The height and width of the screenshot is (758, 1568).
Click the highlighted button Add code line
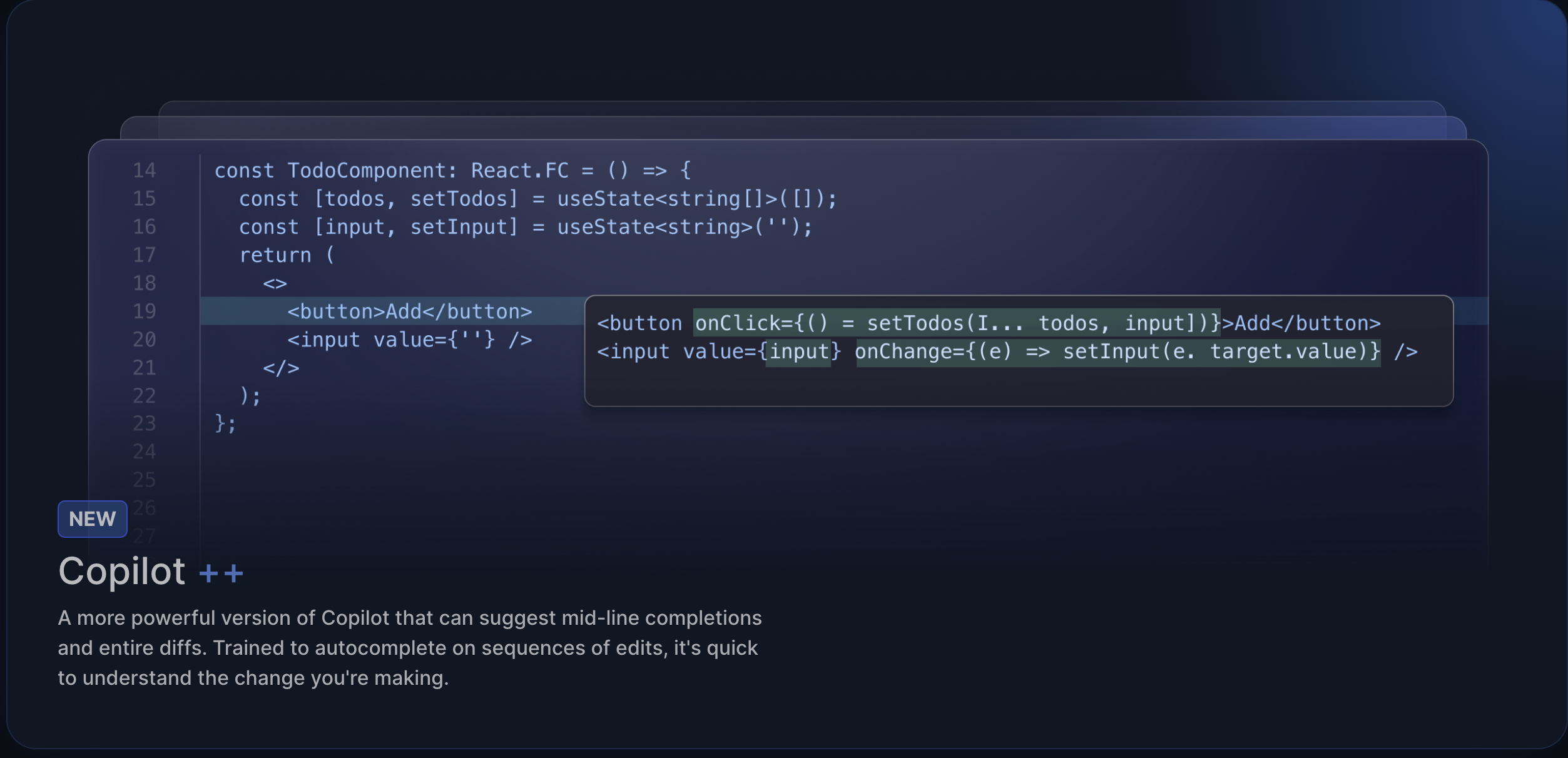point(409,311)
